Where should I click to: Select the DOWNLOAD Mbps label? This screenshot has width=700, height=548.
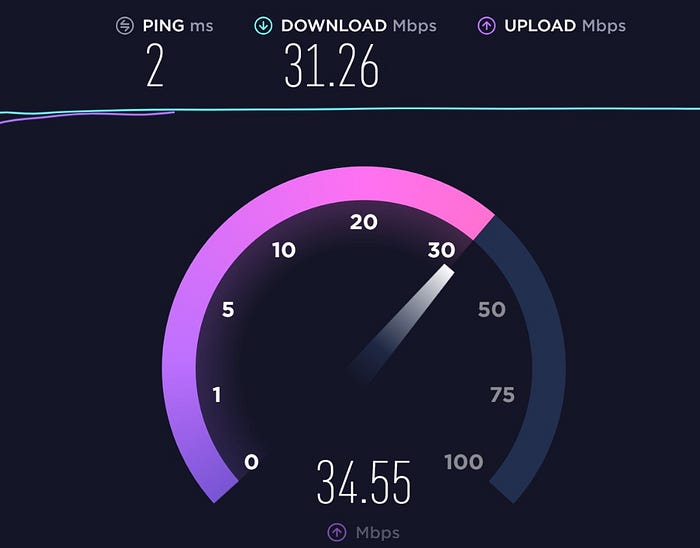point(358,25)
